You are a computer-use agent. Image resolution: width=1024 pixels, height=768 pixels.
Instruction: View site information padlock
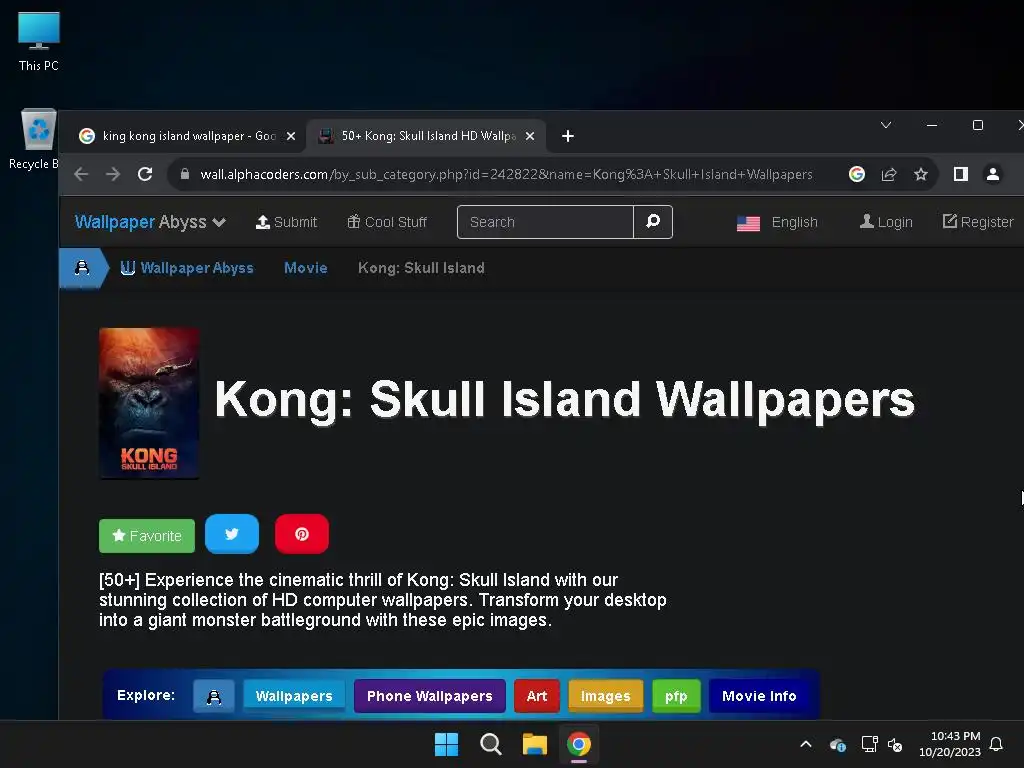point(185,174)
